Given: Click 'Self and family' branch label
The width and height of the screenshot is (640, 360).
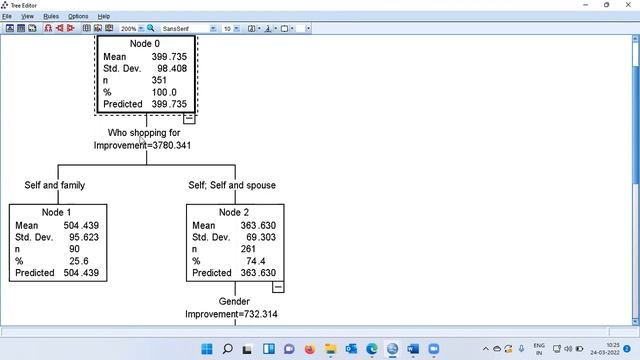Looking at the screenshot, I should coord(55,185).
